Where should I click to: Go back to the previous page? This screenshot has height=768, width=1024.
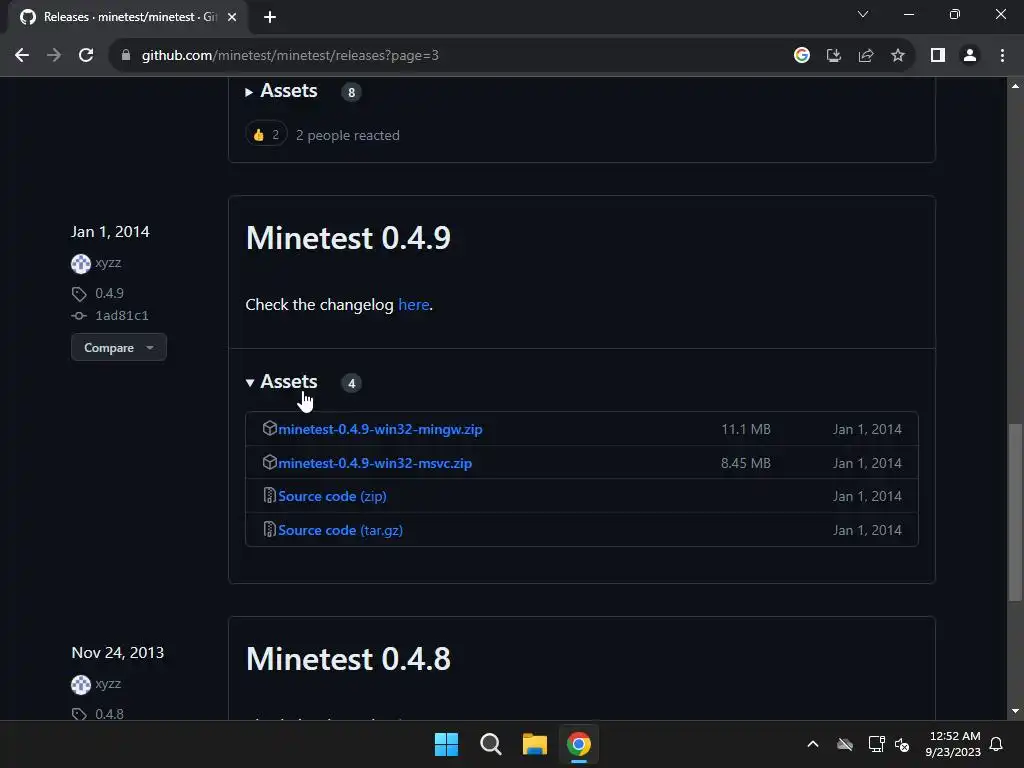coord(22,56)
